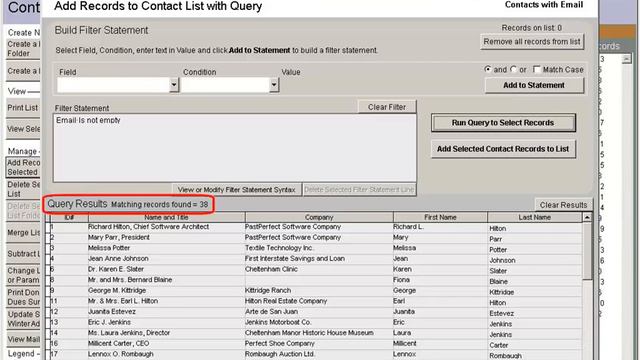Click the Name and Title column header
The width and height of the screenshot is (640, 360).
(x=166, y=217)
